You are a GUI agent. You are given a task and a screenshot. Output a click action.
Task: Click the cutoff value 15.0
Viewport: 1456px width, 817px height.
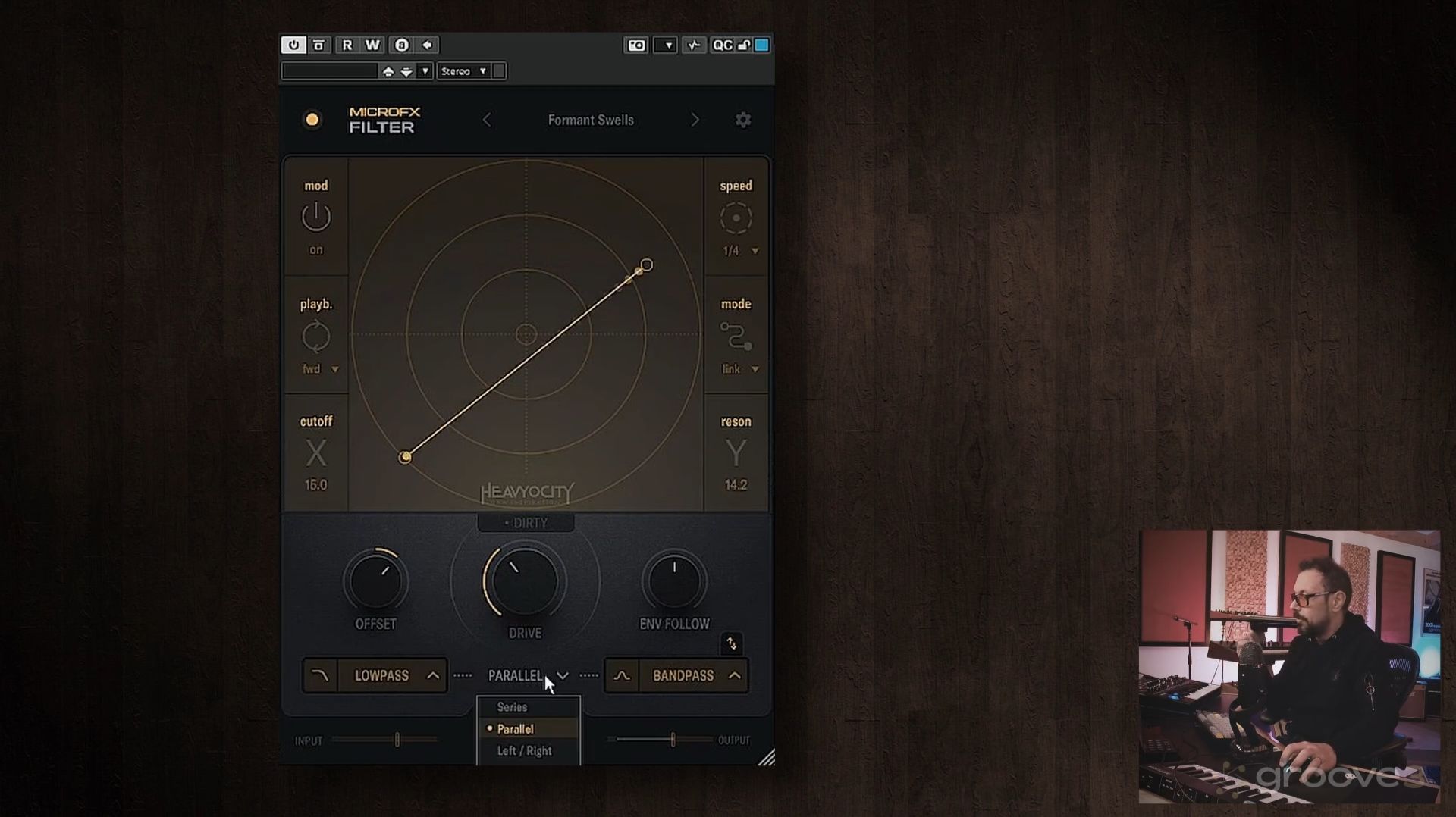click(316, 485)
